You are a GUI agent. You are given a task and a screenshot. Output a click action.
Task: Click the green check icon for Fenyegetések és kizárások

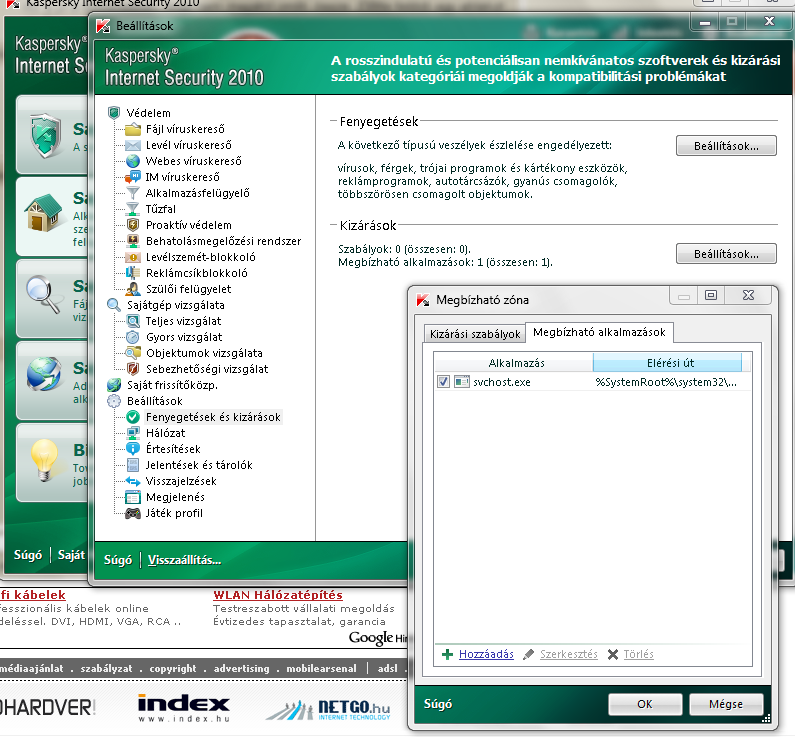[133, 417]
